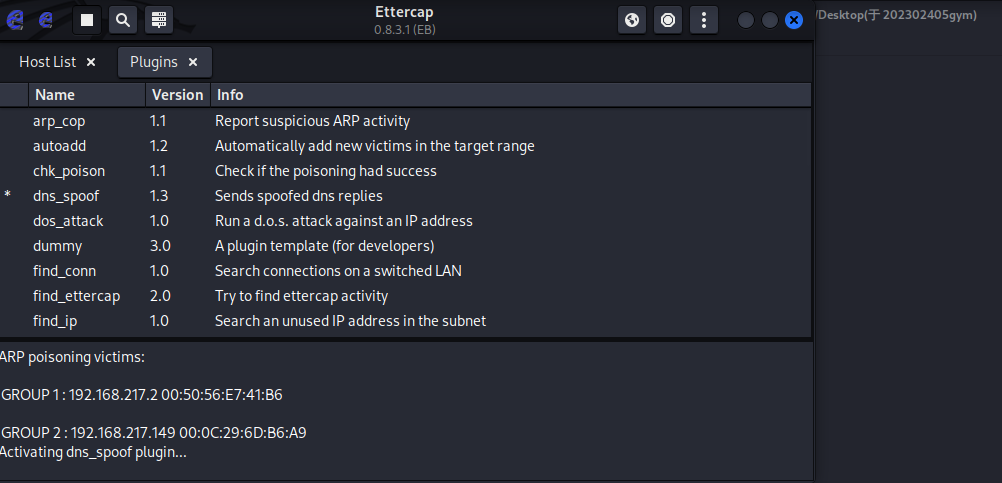Select the arp_cop plugin row
This screenshot has height=483, width=1002.
point(59,121)
